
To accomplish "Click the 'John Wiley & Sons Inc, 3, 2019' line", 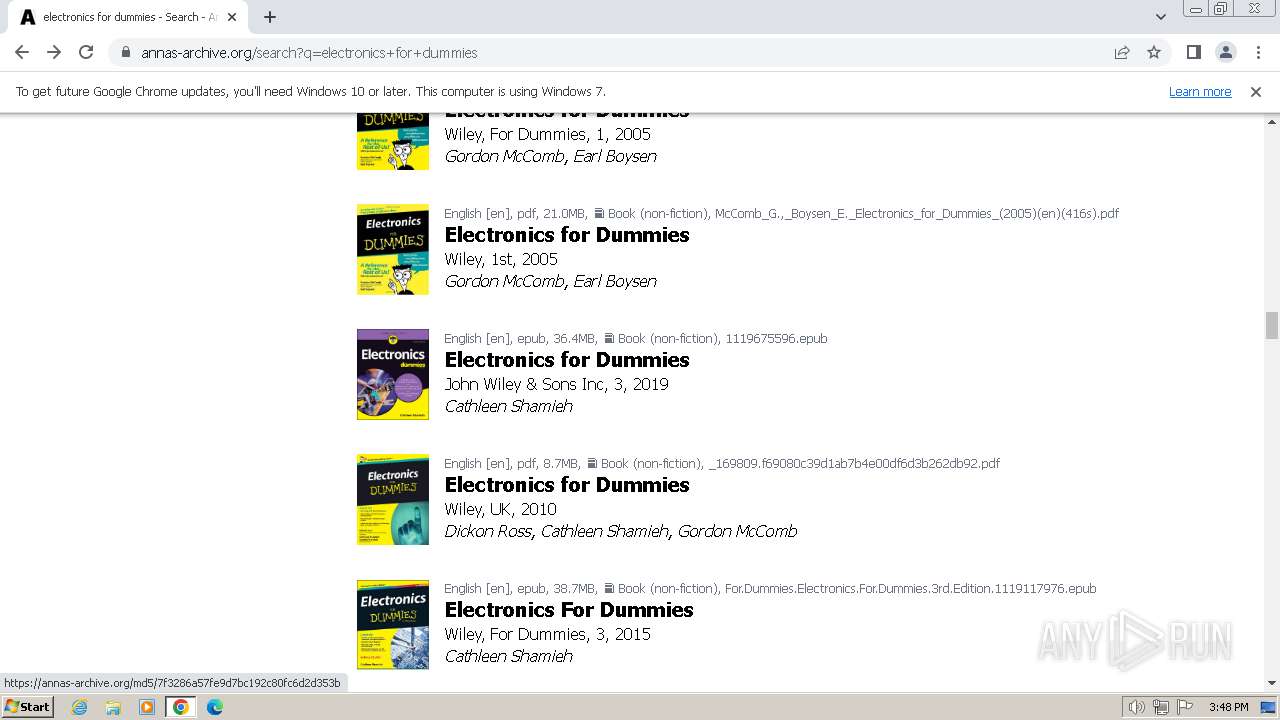I will (x=556, y=384).
